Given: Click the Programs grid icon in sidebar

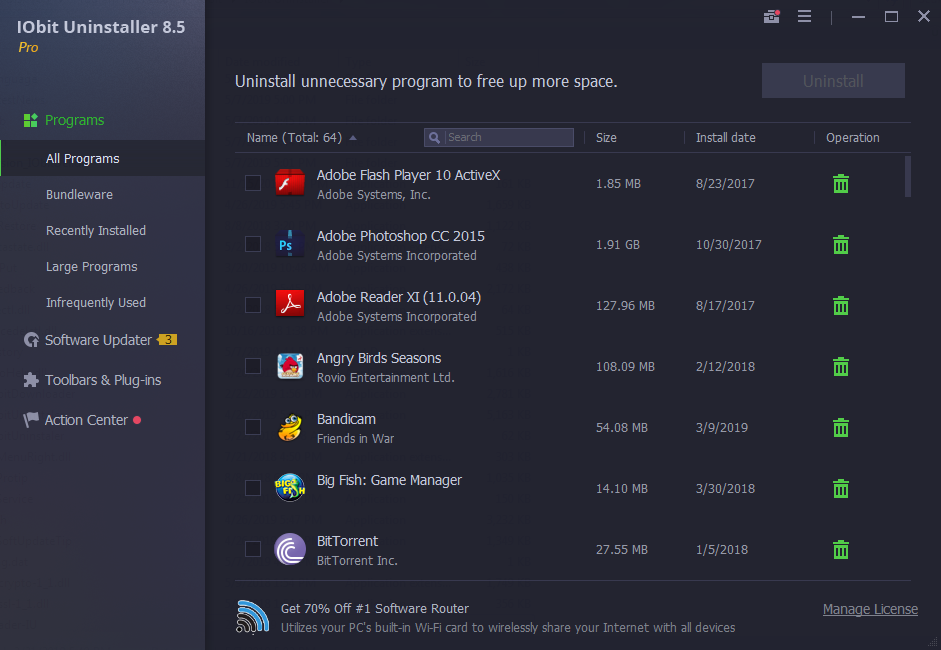Looking at the screenshot, I should (x=31, y=120).
